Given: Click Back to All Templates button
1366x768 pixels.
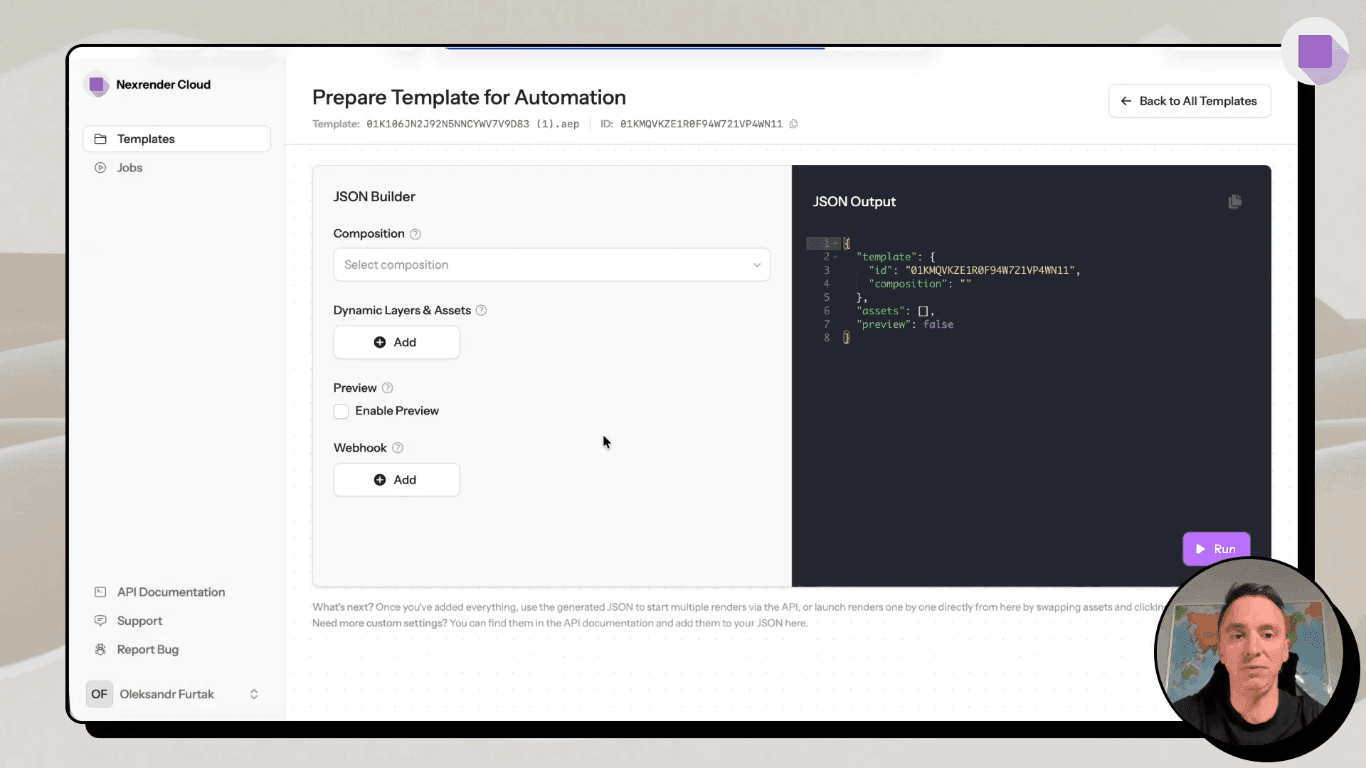Looking at the screenshot, I should [1190, 101].
